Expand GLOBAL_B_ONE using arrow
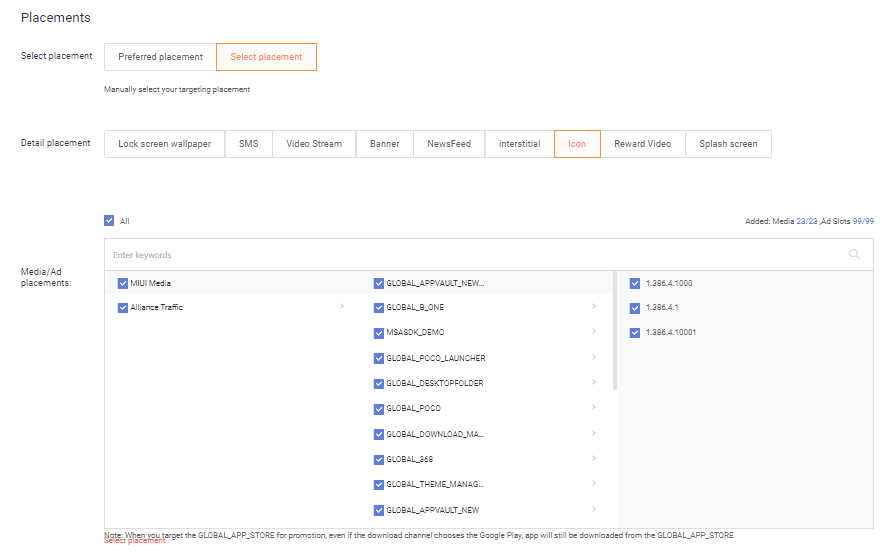Viewport: 884px width, 558px height. tap(593, 307)
